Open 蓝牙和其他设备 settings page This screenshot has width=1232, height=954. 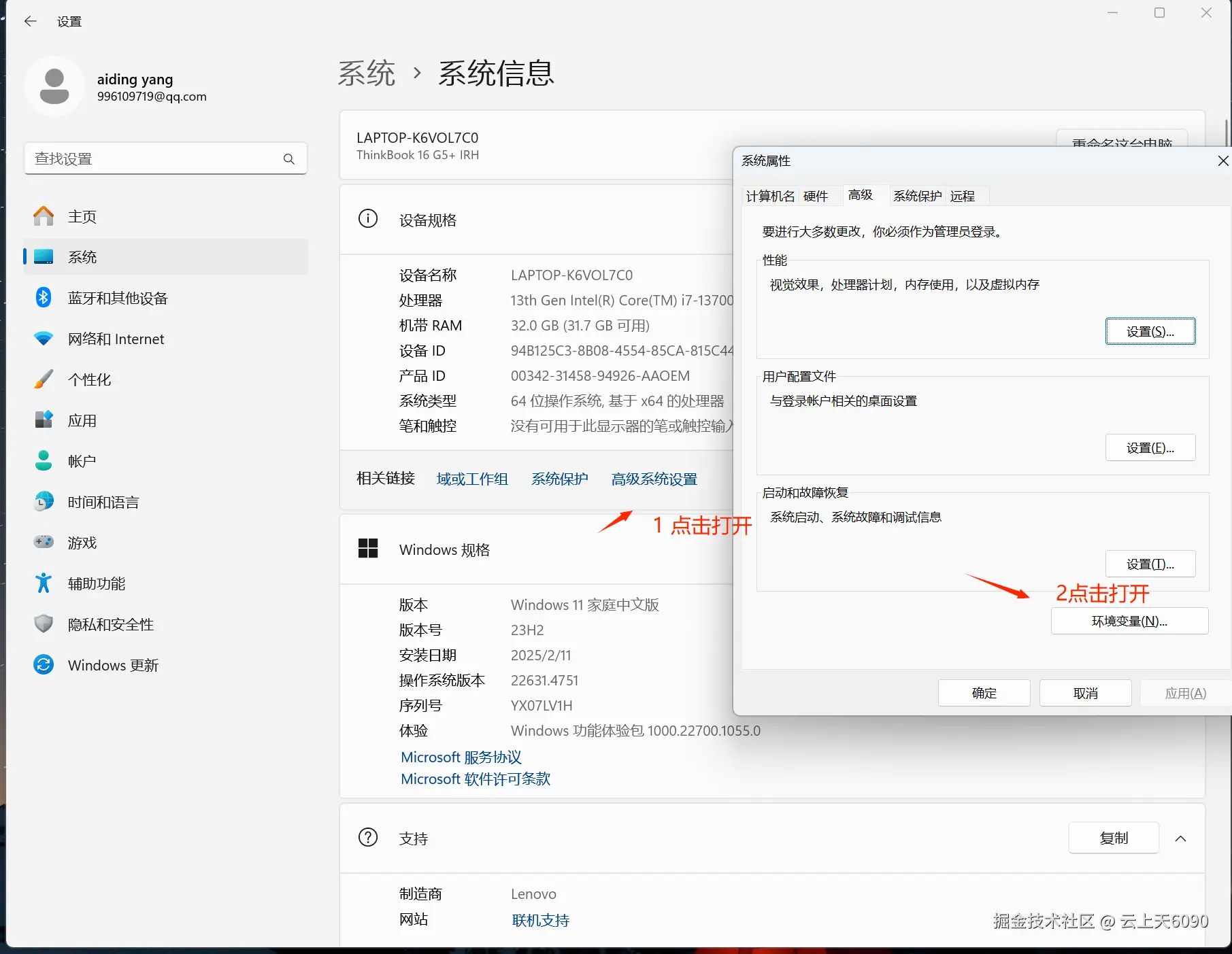tap(165, 298)
